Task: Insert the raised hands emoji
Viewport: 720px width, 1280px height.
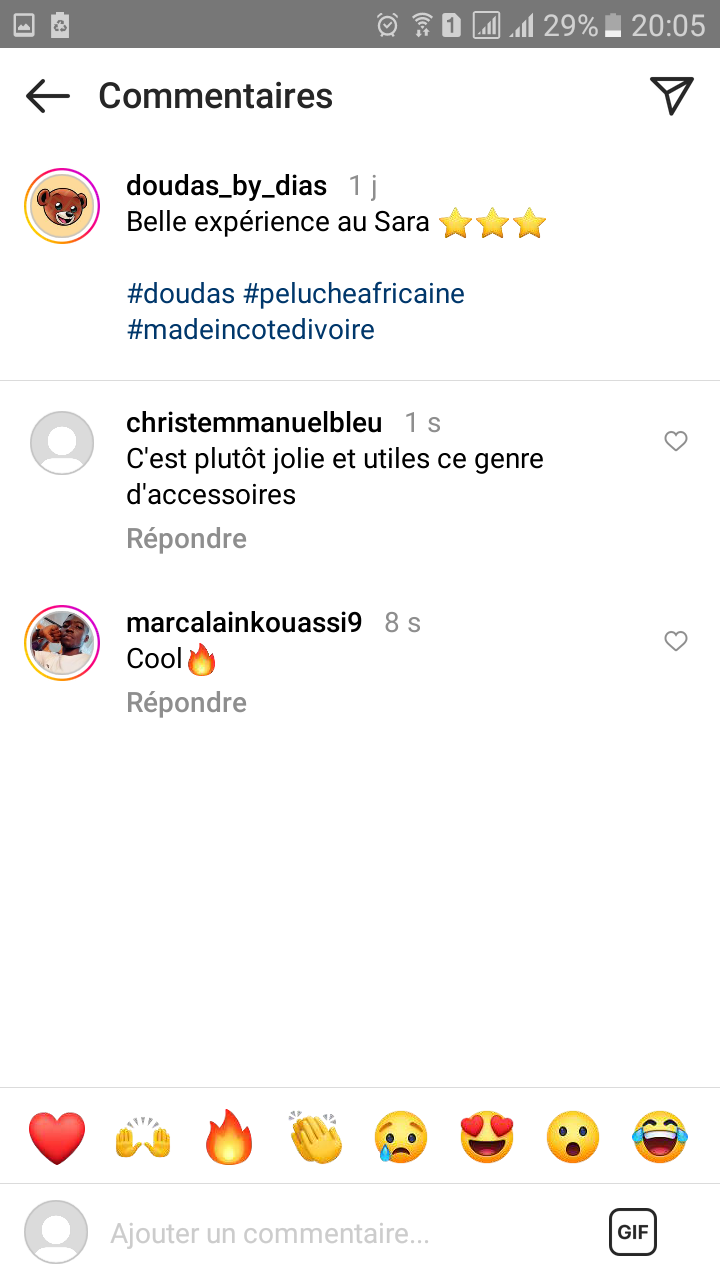Action: [143, 1138]
